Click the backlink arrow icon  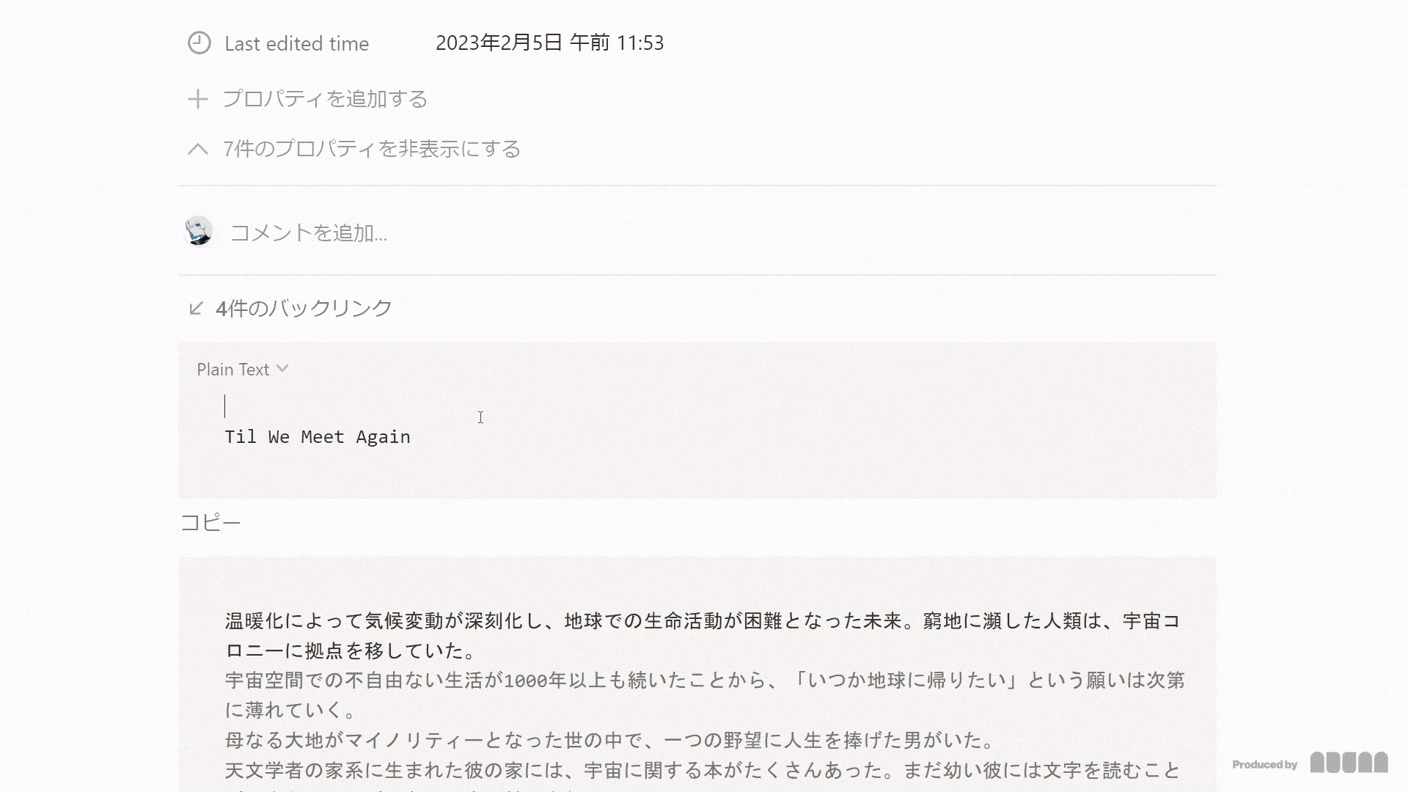pyautogui.click(x=196, y=308)
